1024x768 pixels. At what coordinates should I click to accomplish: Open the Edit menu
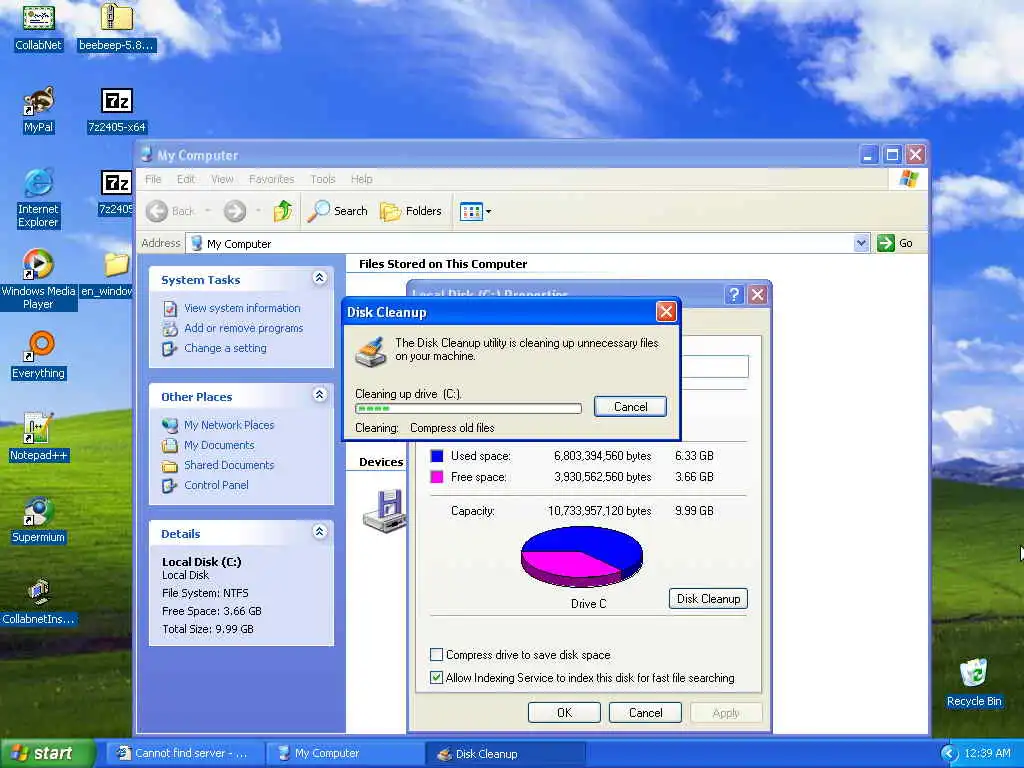(x=185, y=179)
